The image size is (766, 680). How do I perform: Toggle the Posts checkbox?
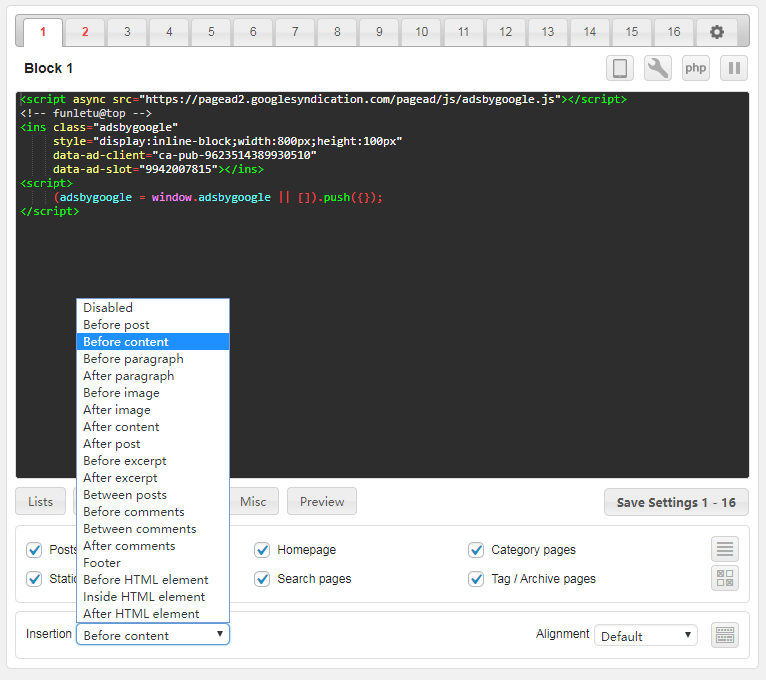[x=34, y=550]
